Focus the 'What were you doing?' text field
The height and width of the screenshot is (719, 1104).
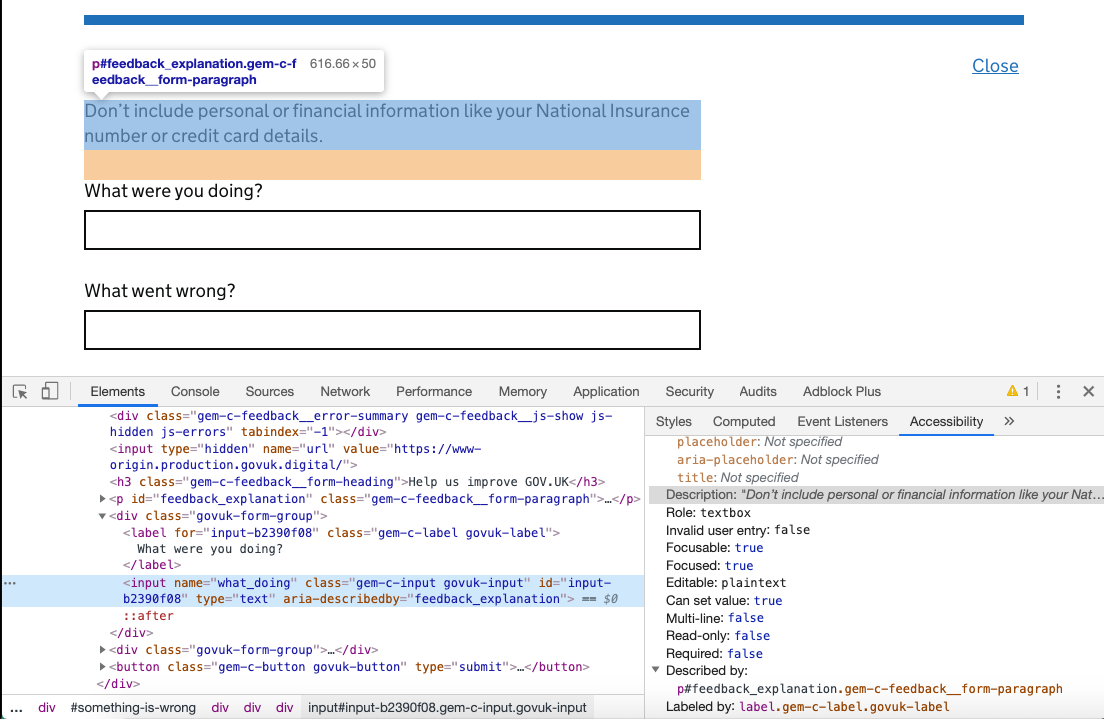point(392,230)
